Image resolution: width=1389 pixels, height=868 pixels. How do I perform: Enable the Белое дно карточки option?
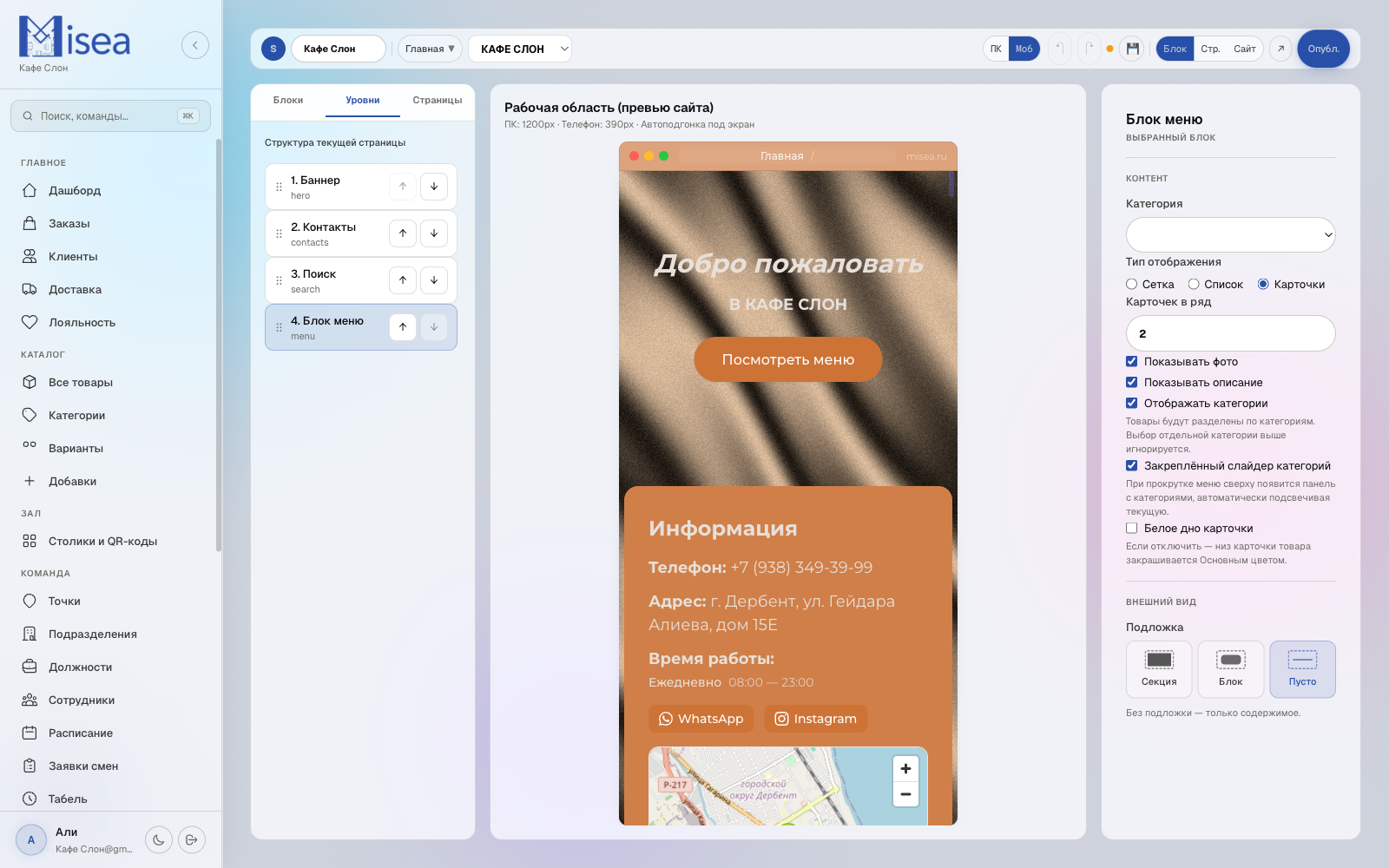tap(1132, 528)
